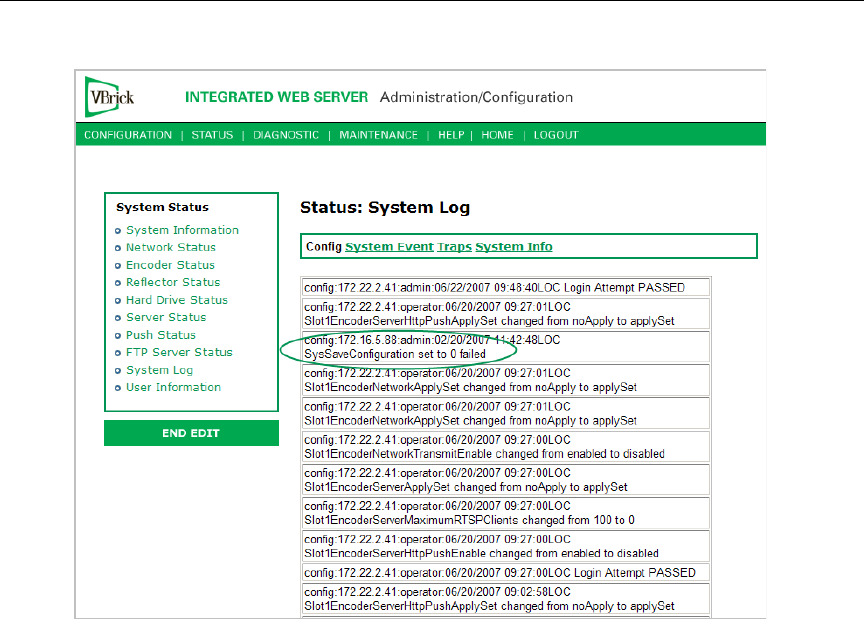Click LOGOUT in the nav bar
The height and width of the screenshot is (619, 864).
click(556, 135)
